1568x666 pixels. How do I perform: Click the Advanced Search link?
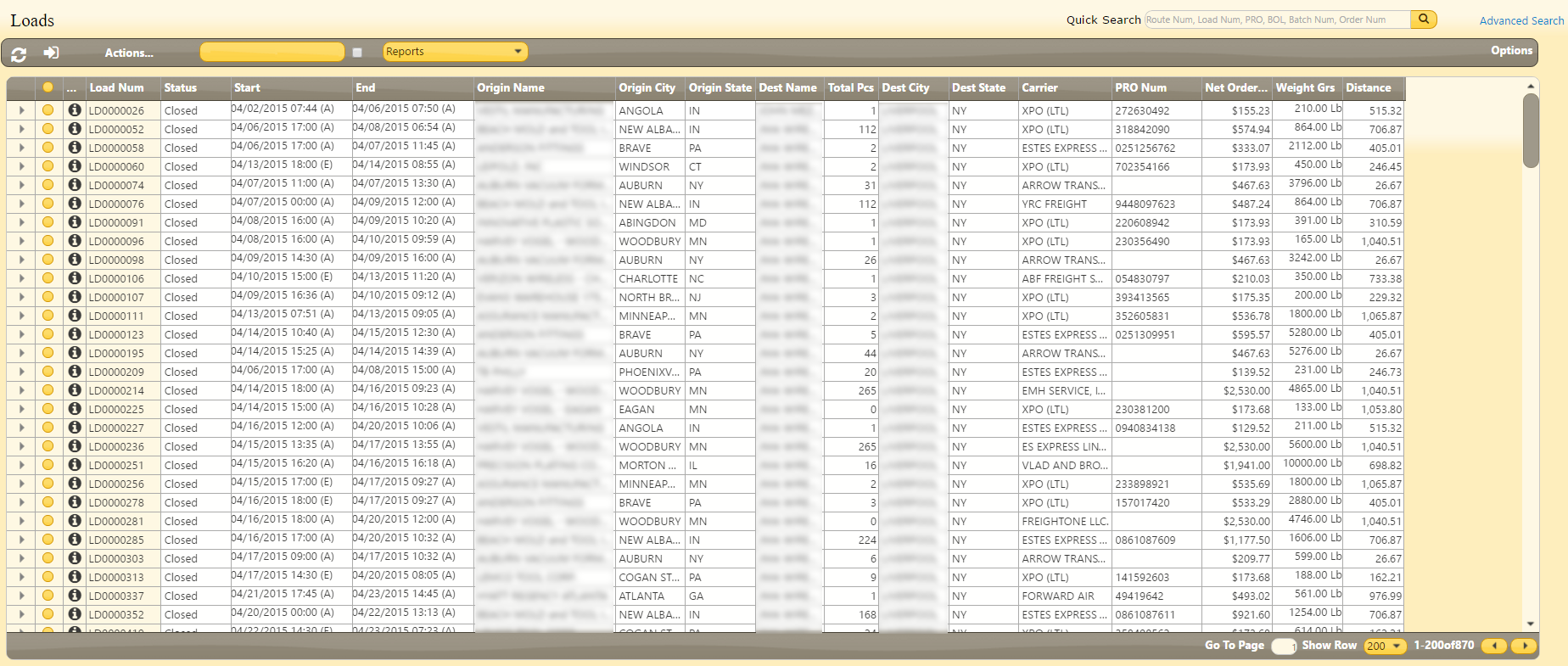tap(1521, 20)
